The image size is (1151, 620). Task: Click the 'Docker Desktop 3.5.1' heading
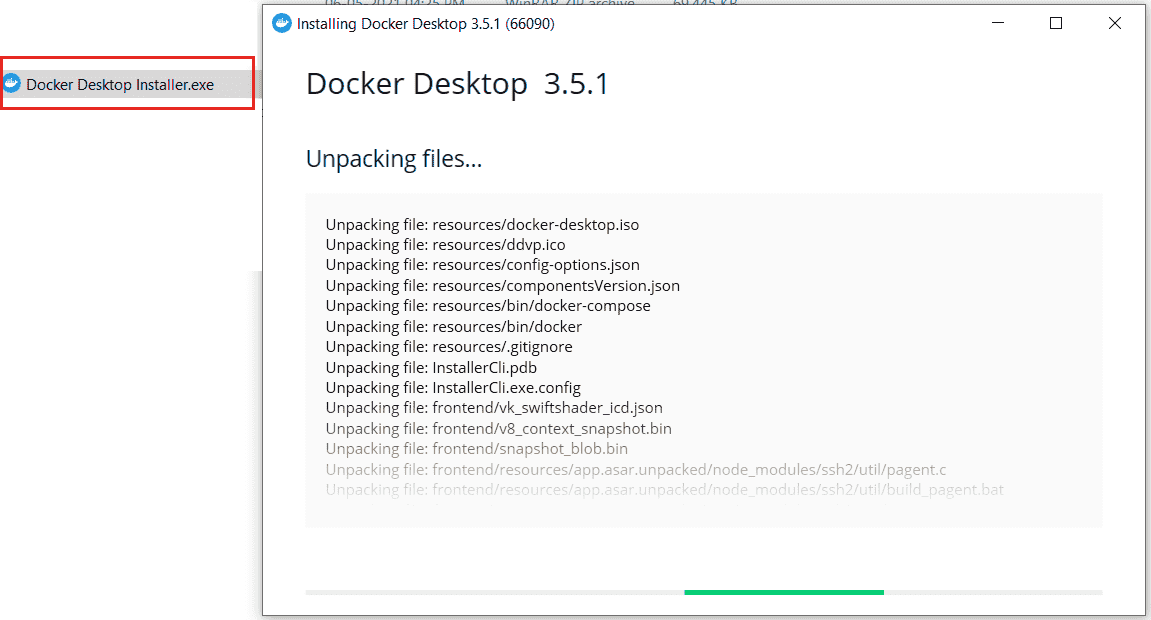coord(457,84)
